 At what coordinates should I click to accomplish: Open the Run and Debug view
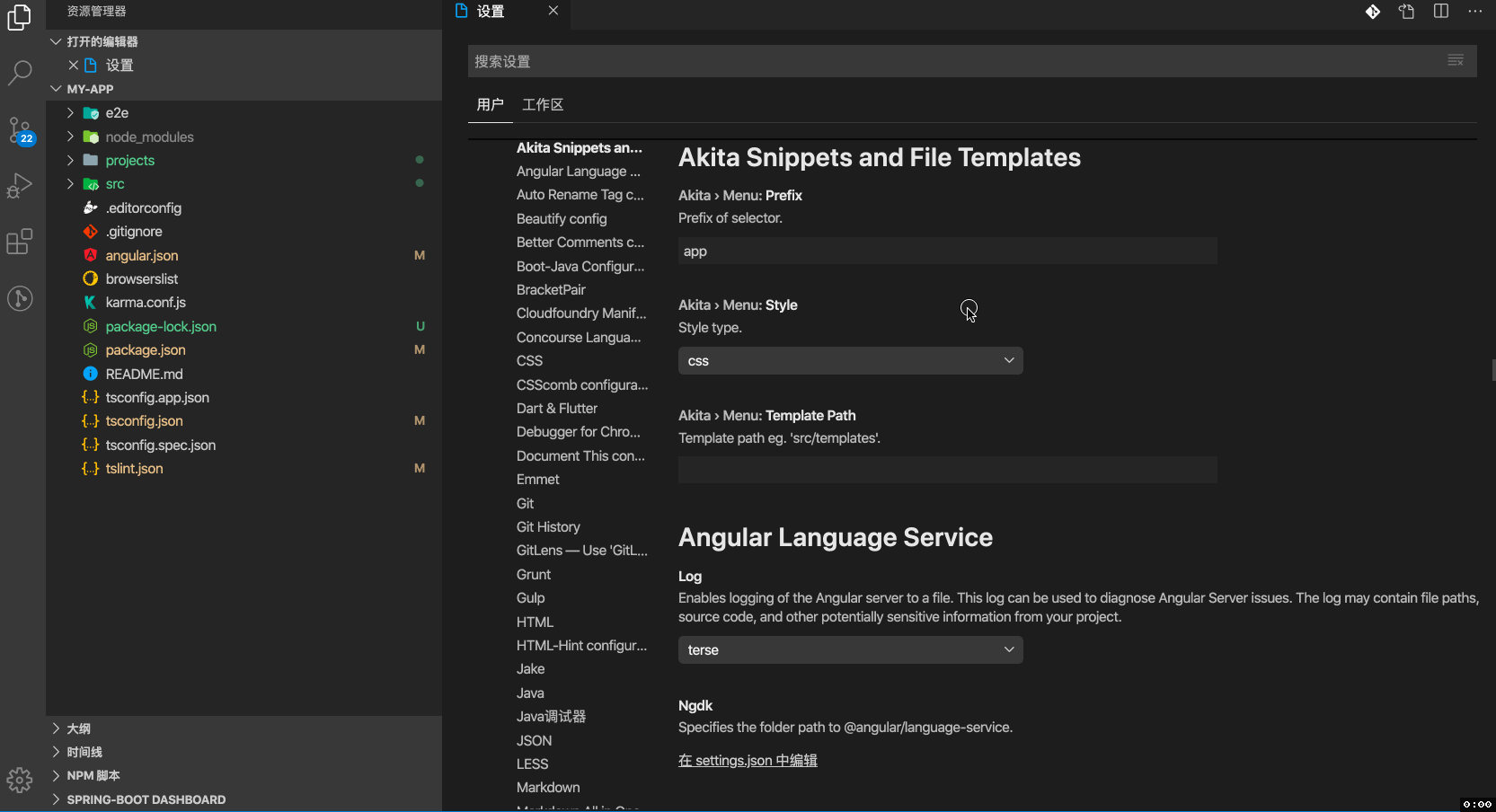tap(20, 185)
